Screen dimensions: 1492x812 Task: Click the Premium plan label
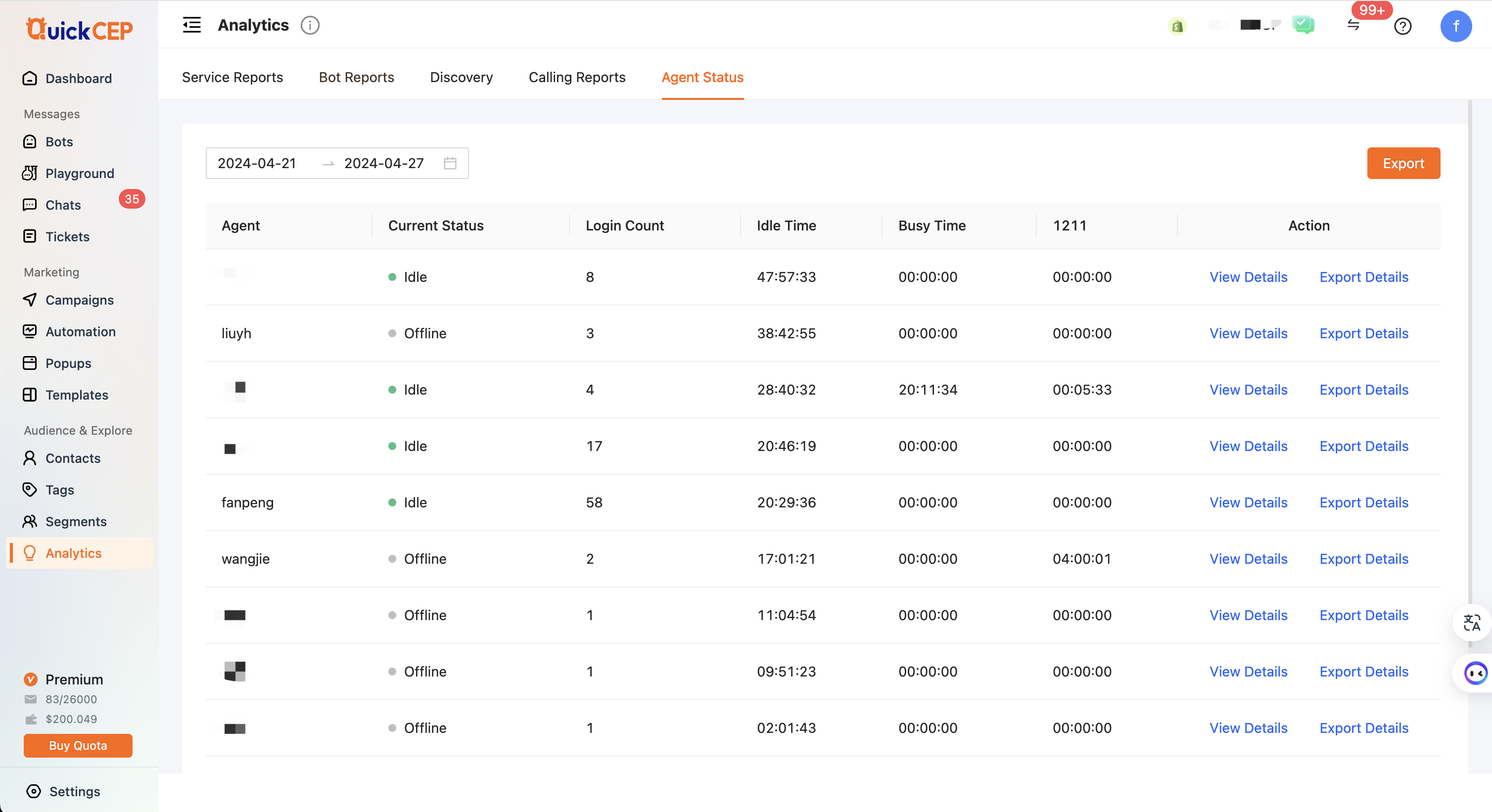[x=74, y=679]
